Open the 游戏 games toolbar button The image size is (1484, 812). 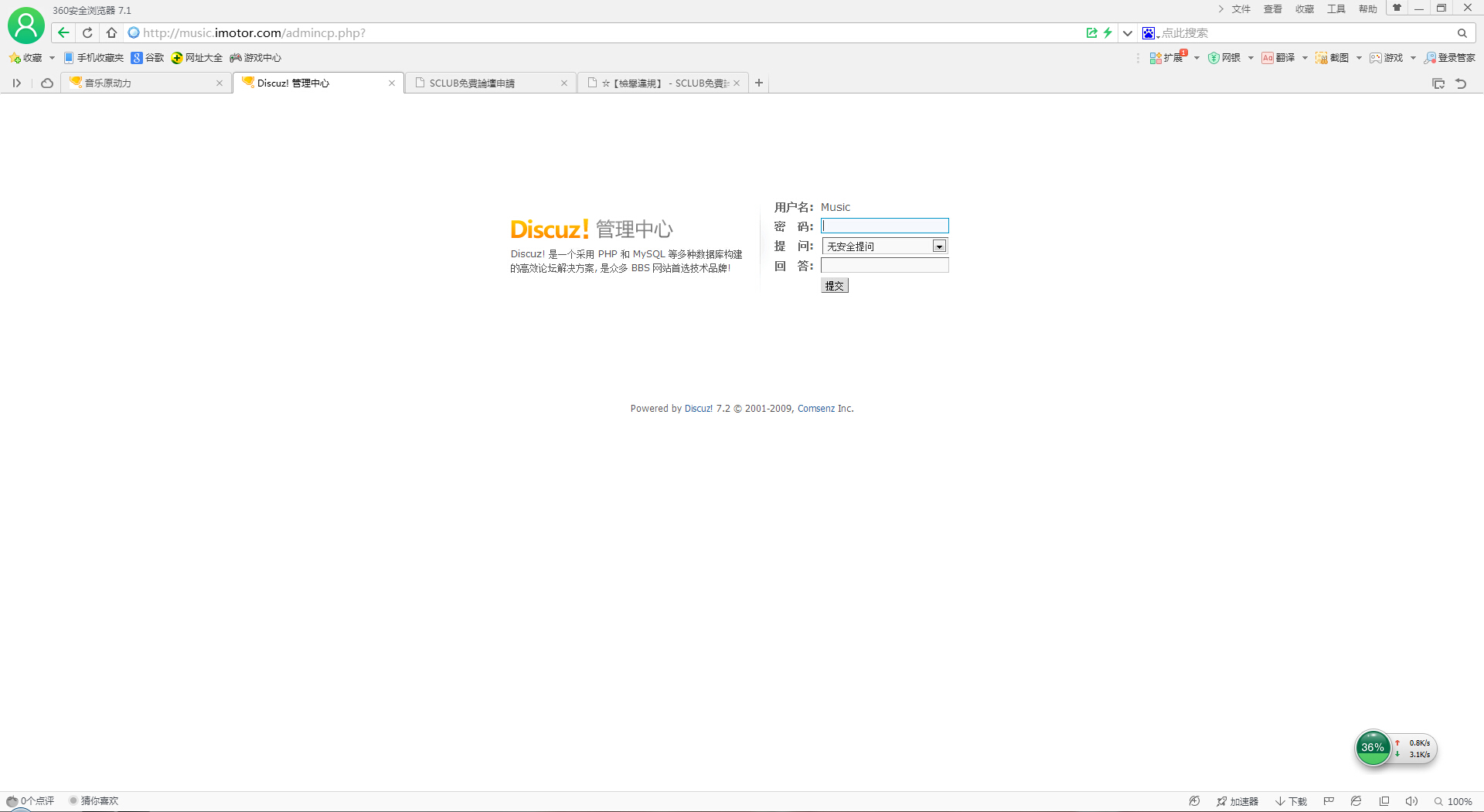tap(1387, 58)
